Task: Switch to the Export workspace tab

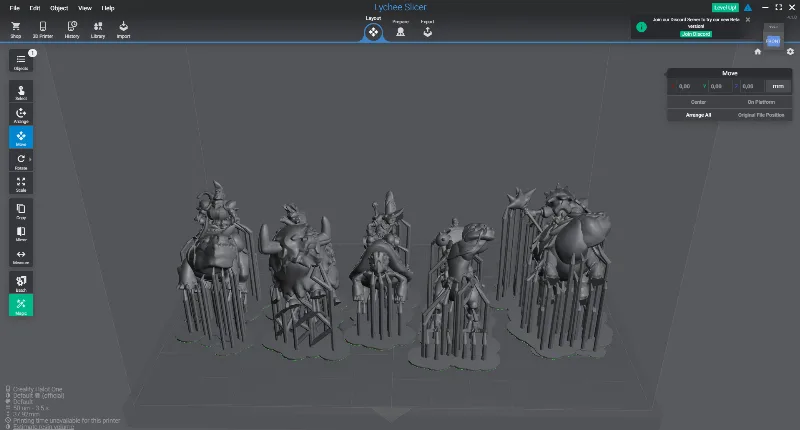Action: (428, 30)
